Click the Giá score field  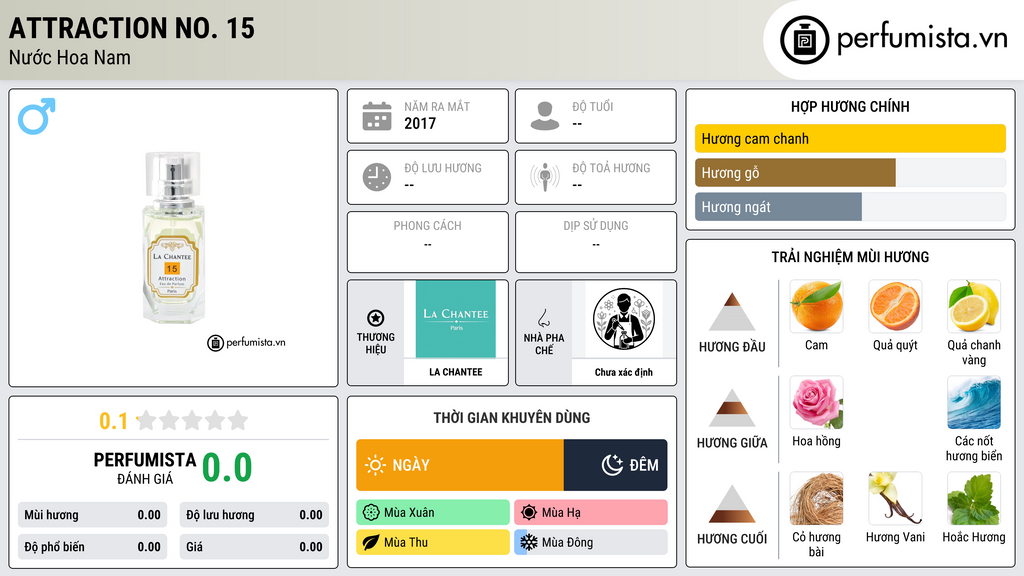[254, 547]
